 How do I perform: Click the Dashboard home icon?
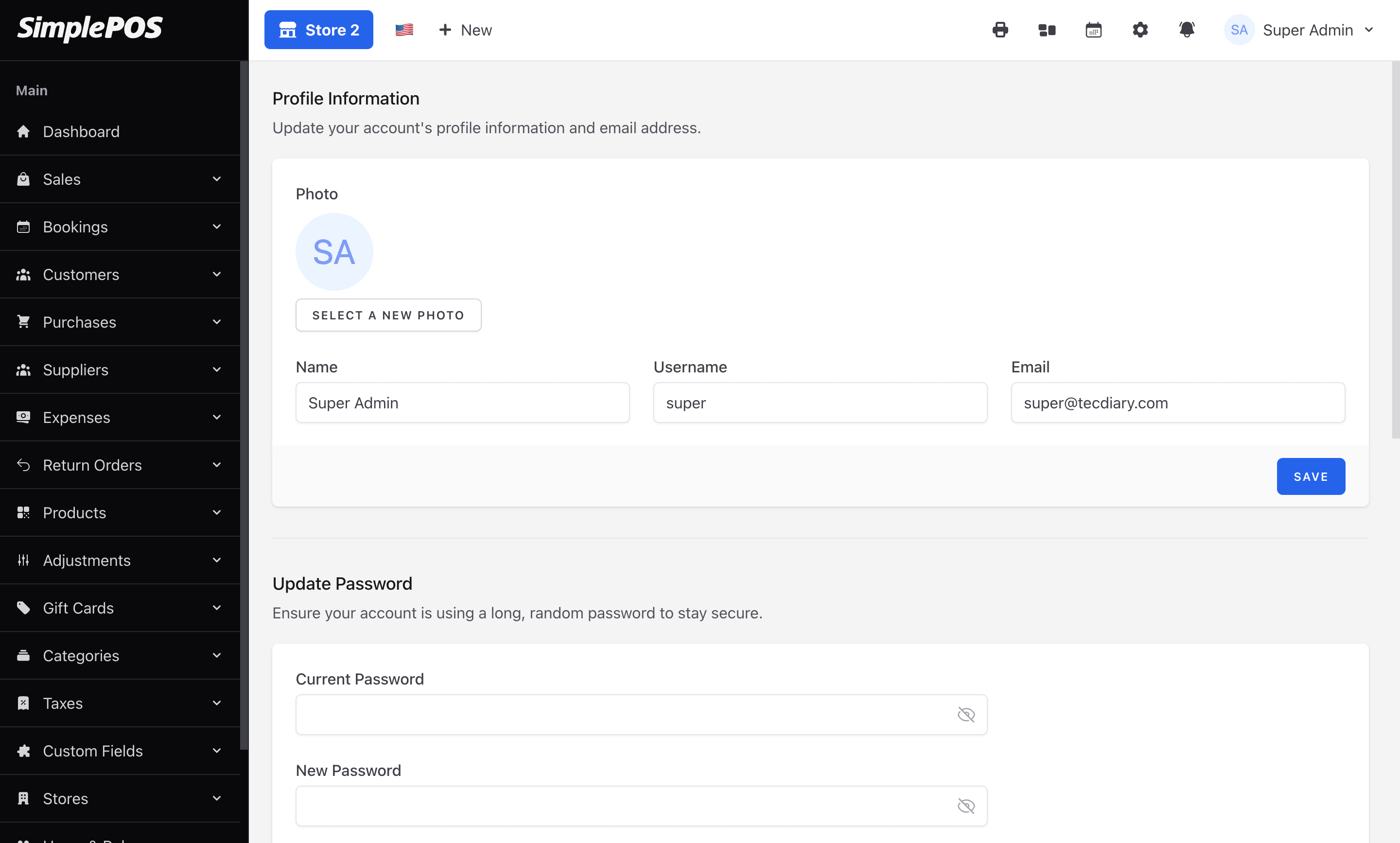pos(23,131)
